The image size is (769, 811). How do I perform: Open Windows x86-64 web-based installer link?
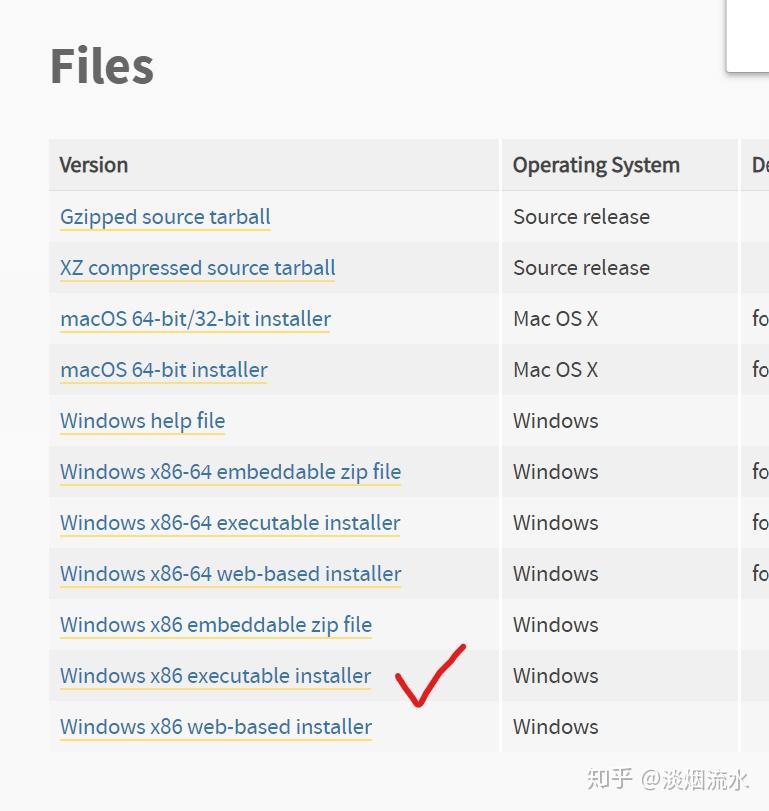[x=230, y=574]
